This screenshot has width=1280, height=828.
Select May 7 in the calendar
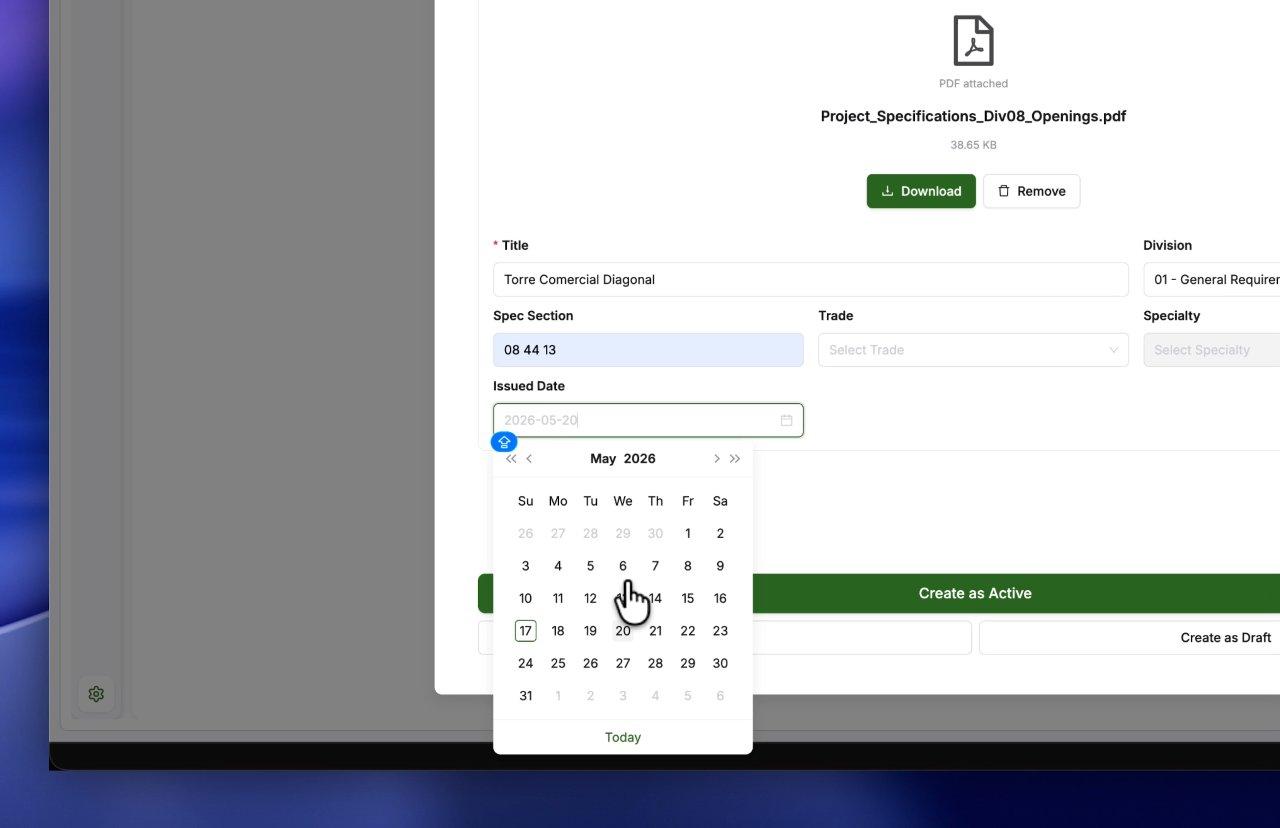pyautogui.click(x=655, y=566)
